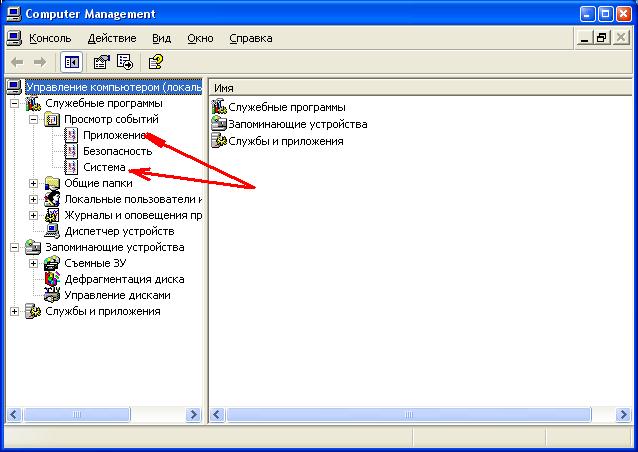This screenshot has width=638, height=452.
Task: Click the Диспетчер устройств icon
Action: point(52,231)
